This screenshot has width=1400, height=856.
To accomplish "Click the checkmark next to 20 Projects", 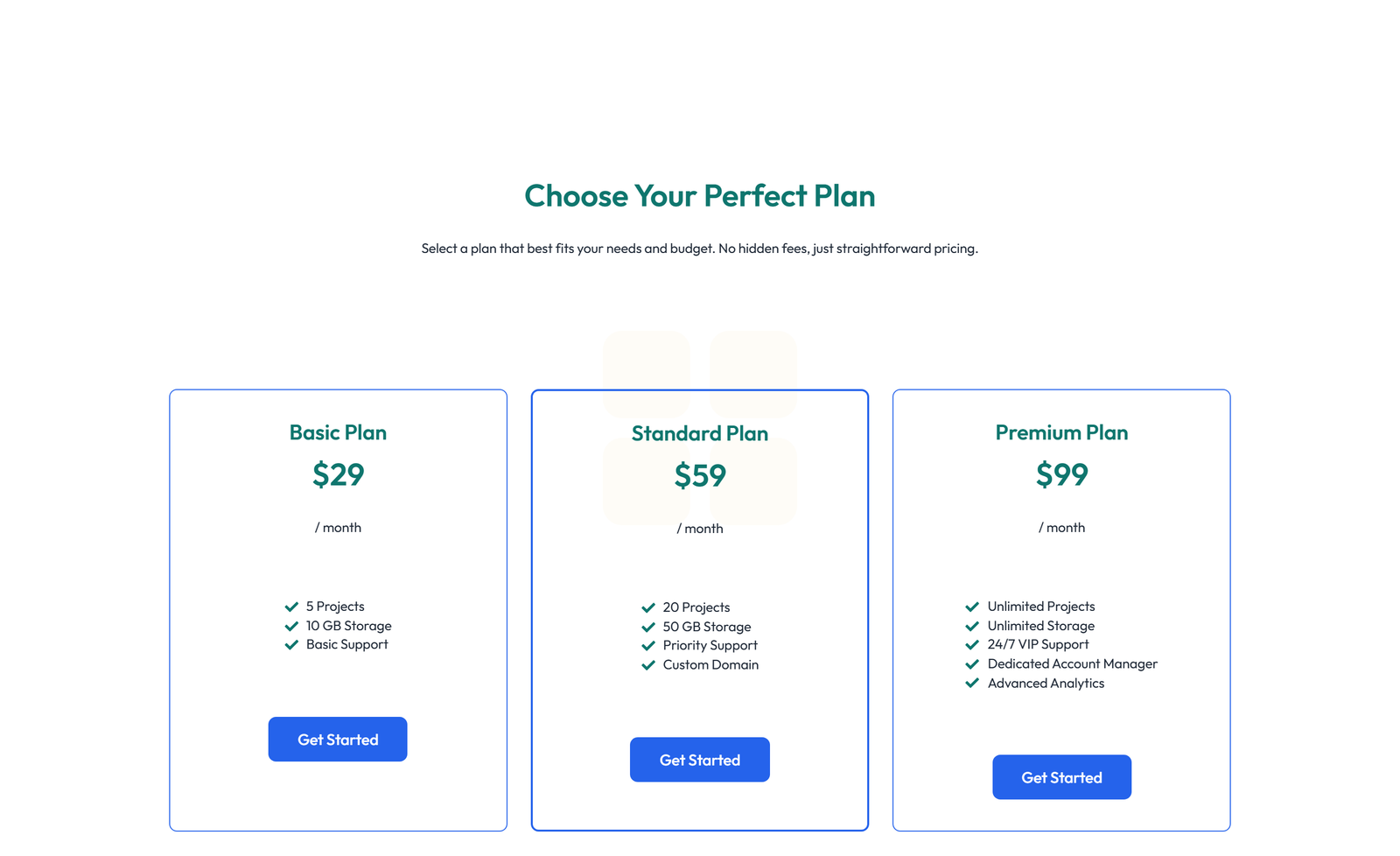I will coord(648,607).
